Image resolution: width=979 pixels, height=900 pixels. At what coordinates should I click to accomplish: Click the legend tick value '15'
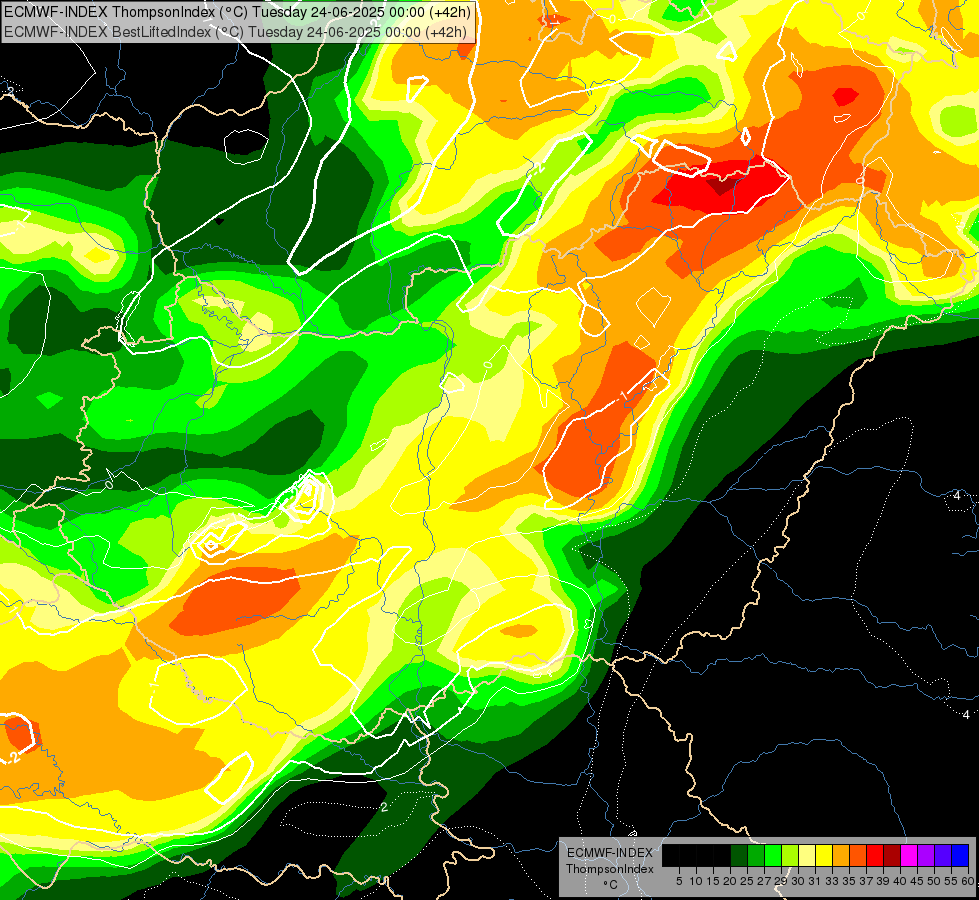click(713, 881)
